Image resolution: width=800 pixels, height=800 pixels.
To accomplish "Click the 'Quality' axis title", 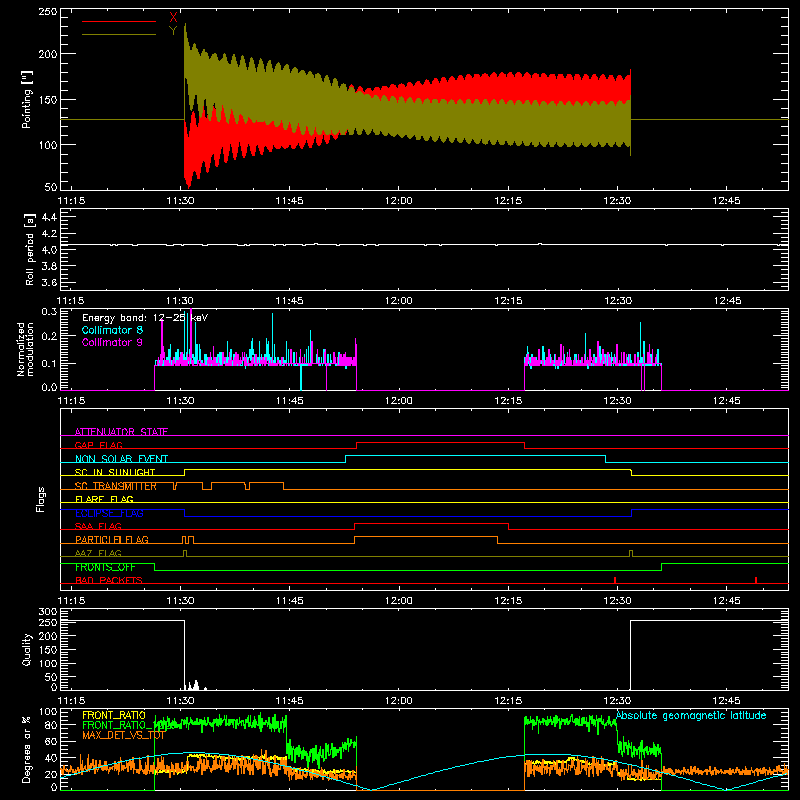I will click(27, 649).
